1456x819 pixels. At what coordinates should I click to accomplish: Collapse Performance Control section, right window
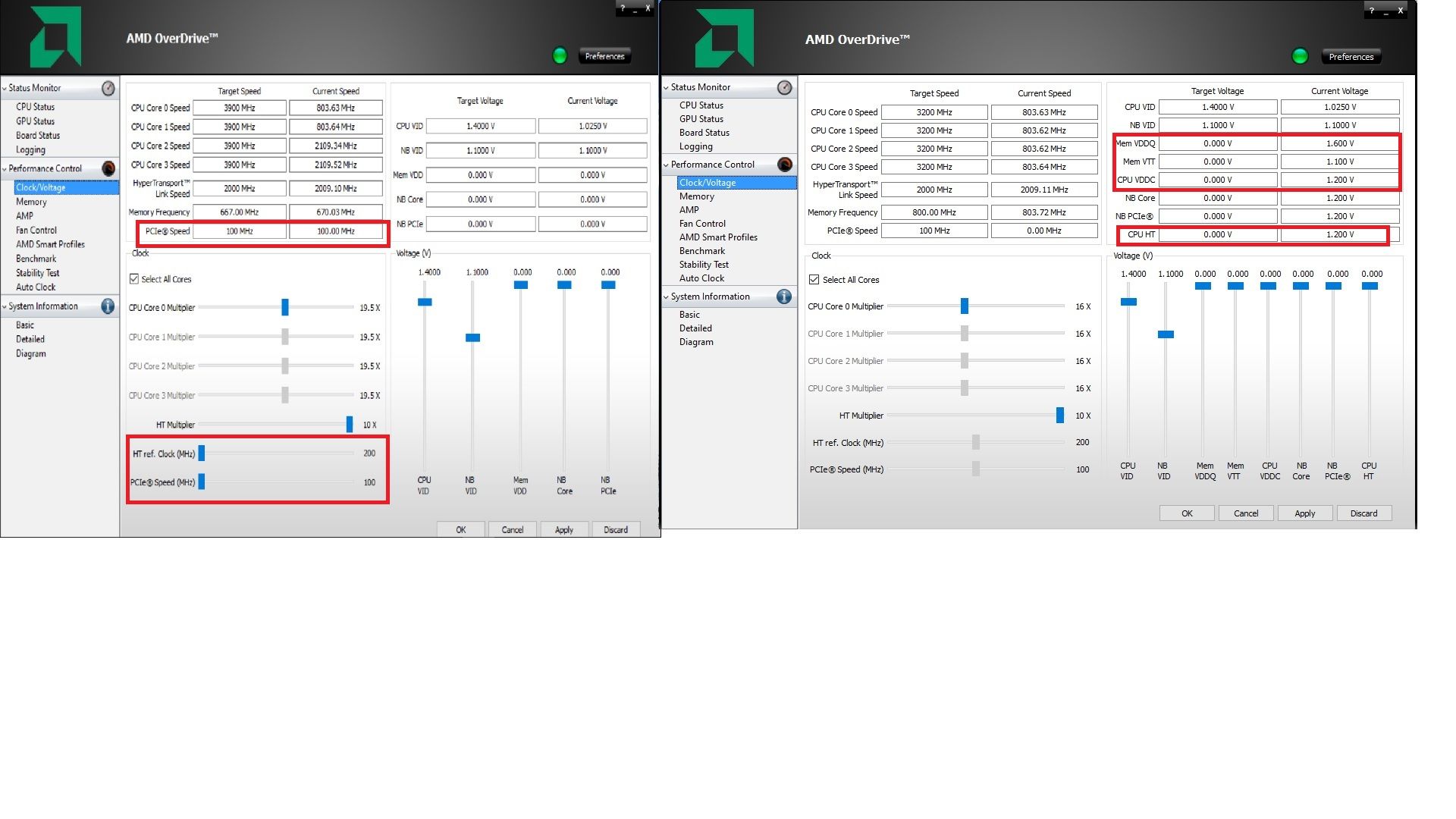point(666,165)
